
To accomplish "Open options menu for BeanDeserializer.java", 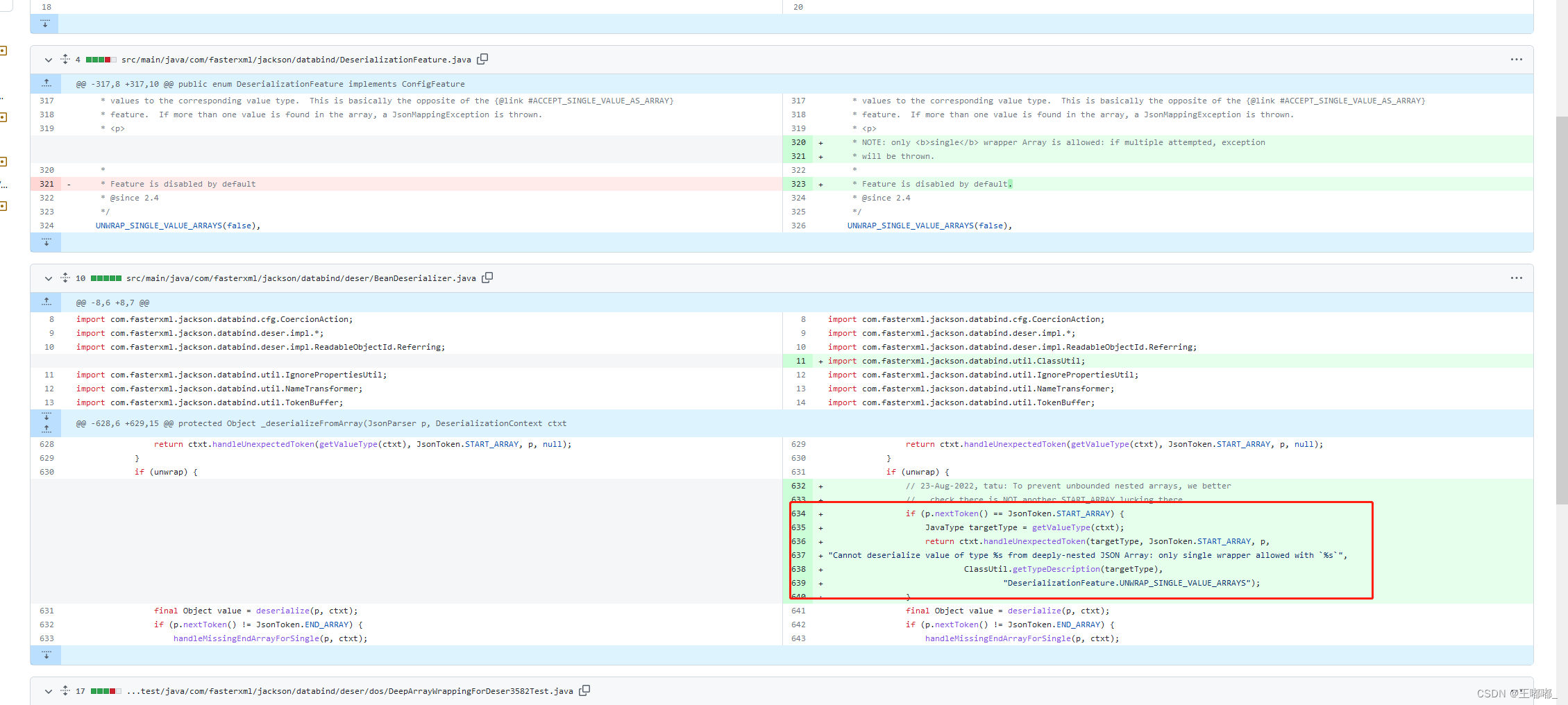I will coord(1516,278).
